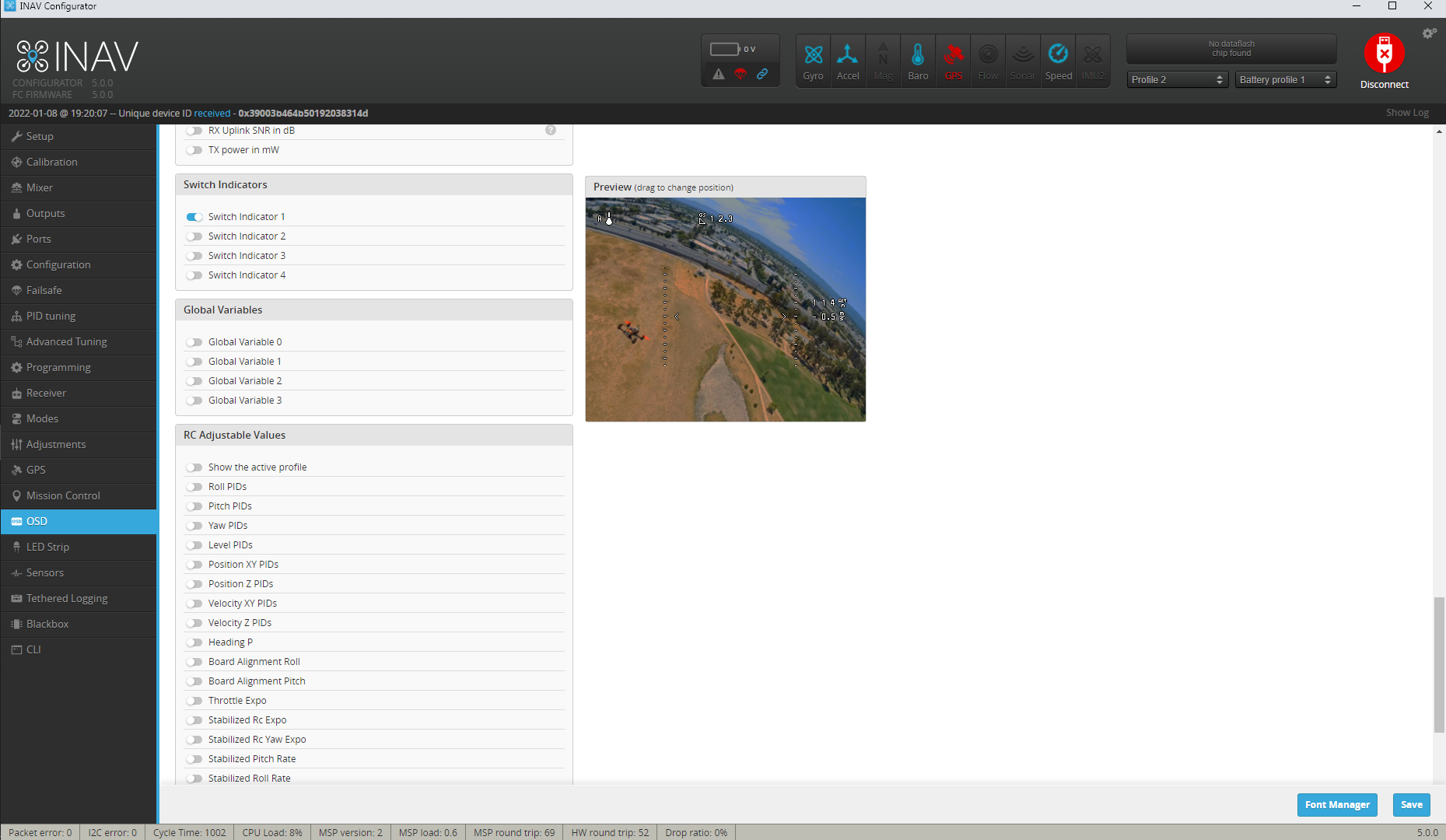
Task: Click the Accel sensor status icon
Action: 848,60
